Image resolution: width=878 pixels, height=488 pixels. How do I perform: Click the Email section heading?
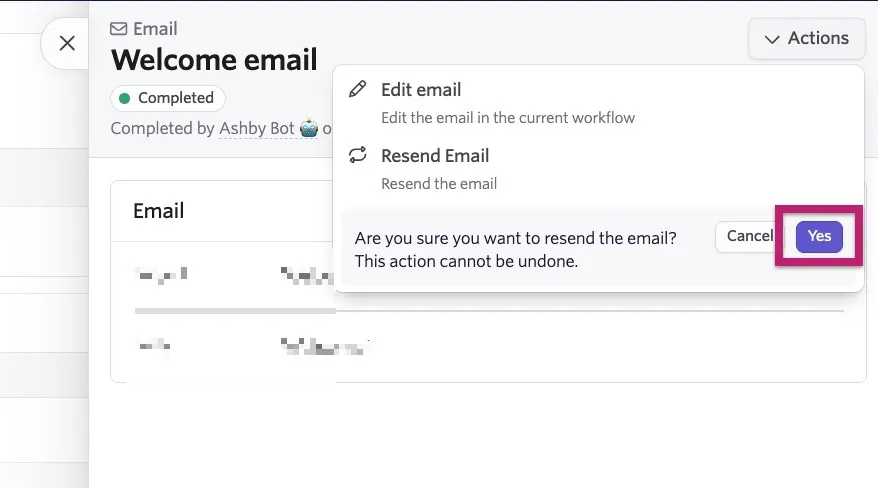coord(158,211)
